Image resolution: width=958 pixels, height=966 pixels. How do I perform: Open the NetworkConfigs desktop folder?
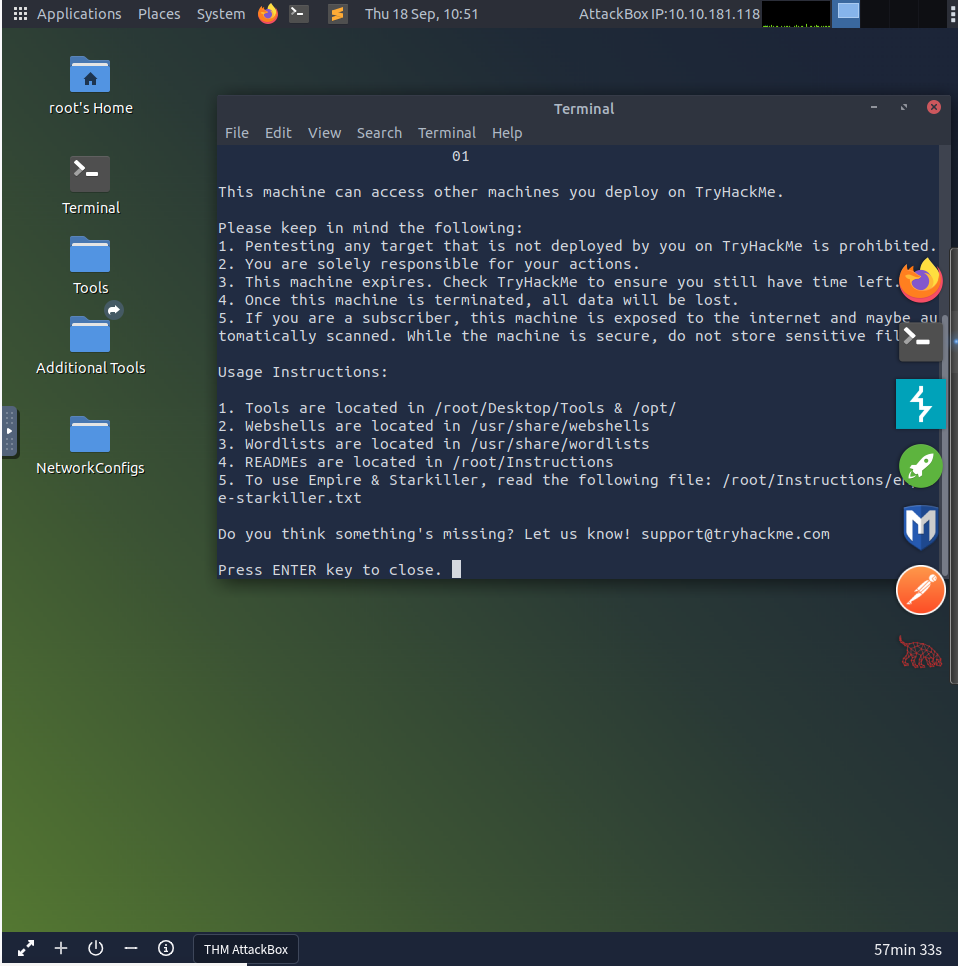click(91, 445)
